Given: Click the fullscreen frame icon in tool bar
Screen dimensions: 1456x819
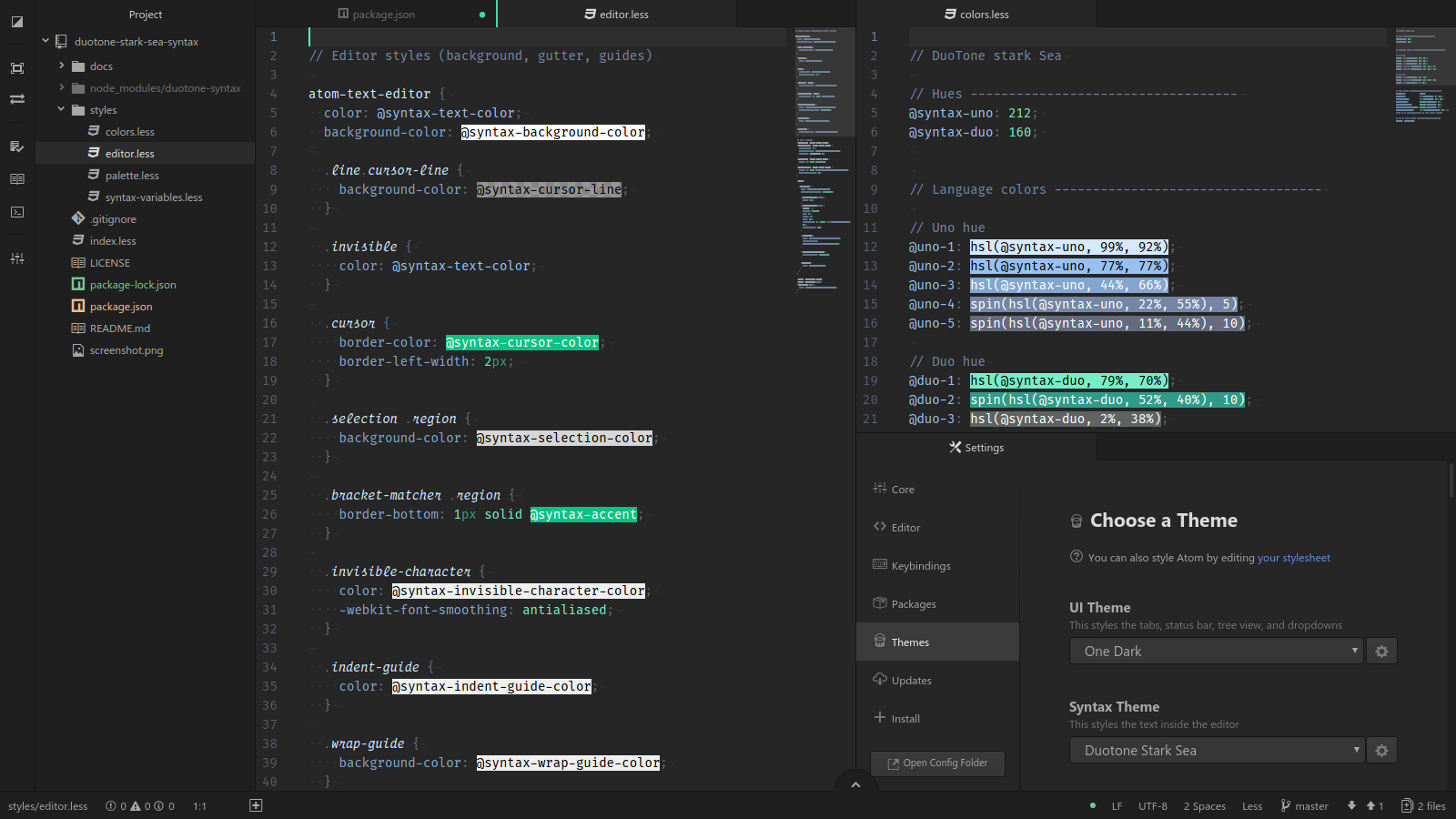Looking at the screenshot, I should tap(17, 68).
